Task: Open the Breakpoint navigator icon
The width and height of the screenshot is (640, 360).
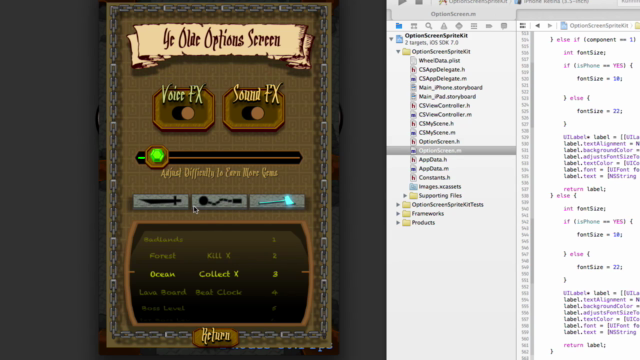Action: [x=489, y=26]
